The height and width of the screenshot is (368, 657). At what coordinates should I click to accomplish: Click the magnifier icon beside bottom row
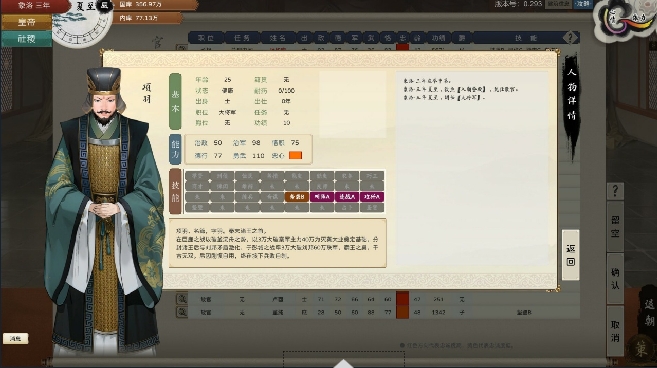182,312
